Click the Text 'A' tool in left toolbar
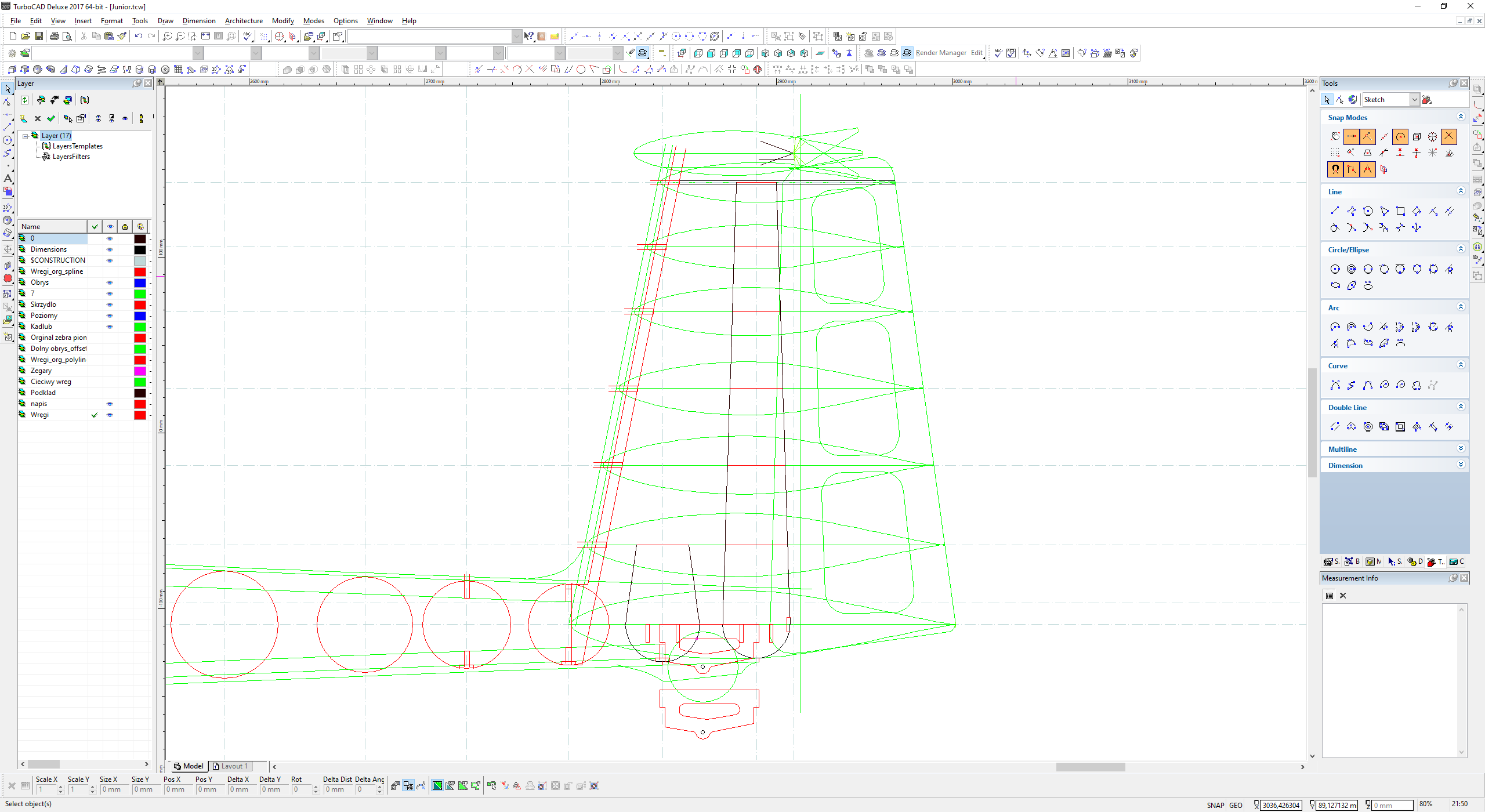 tap(8, 179)
